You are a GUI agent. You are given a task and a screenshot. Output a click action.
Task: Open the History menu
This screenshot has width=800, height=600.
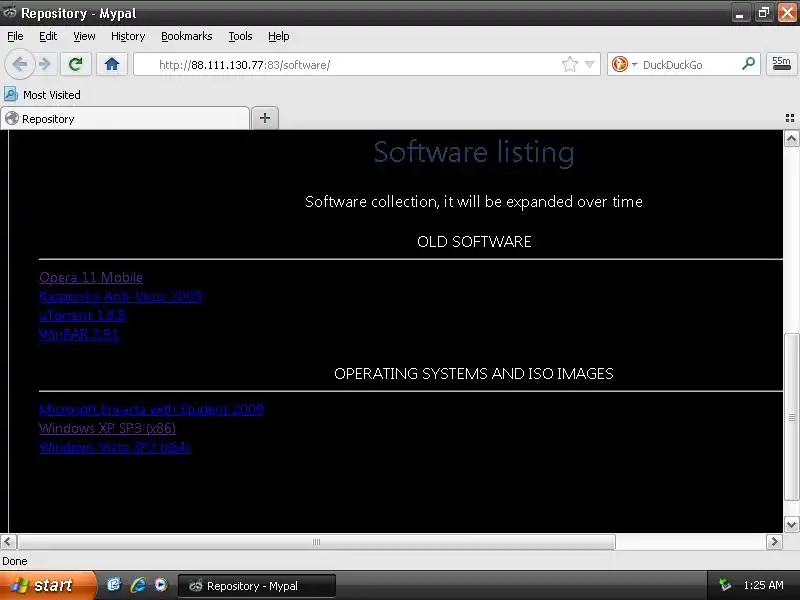(128, 36)
